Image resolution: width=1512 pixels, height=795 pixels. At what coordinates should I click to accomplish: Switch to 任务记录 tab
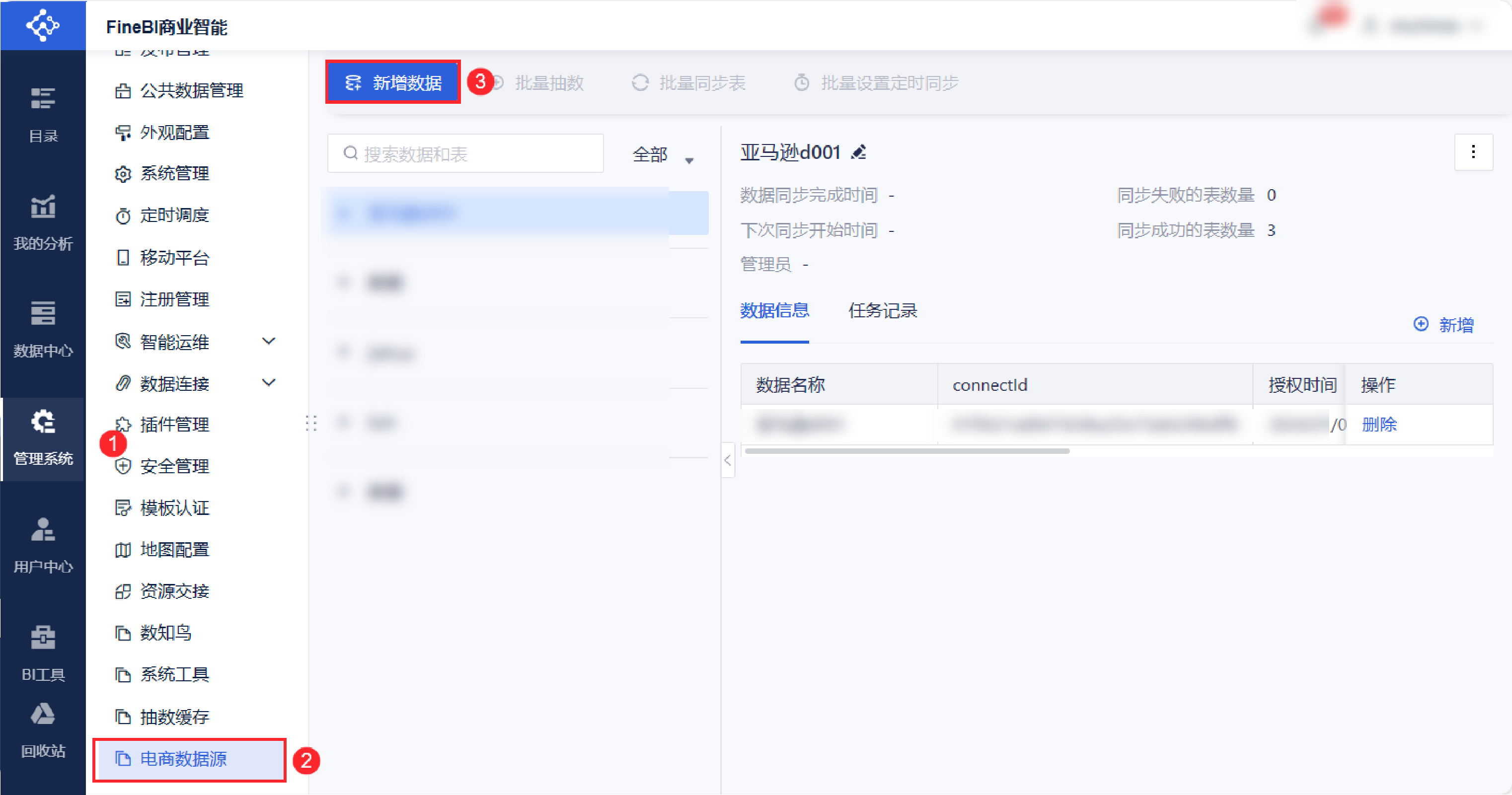point(882,310)
